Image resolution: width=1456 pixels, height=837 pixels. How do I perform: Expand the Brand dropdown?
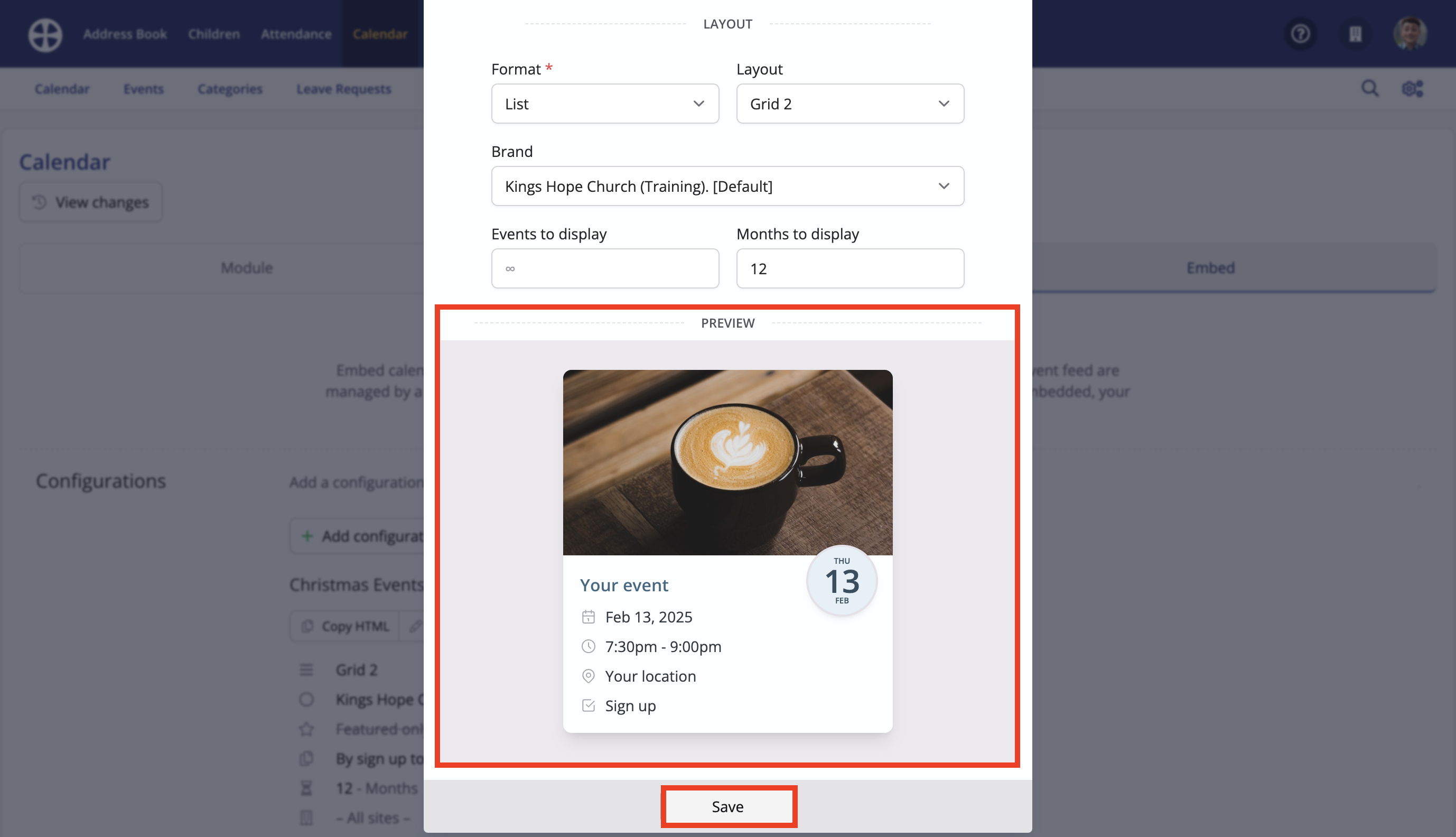pos(727,186)
